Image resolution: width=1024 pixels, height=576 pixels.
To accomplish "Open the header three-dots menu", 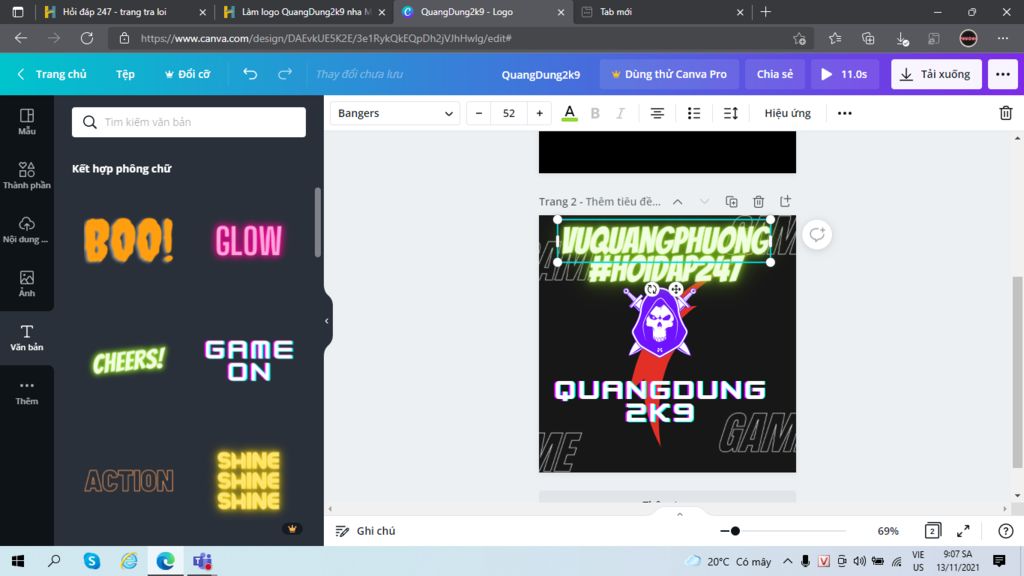I will point(1002,74).
